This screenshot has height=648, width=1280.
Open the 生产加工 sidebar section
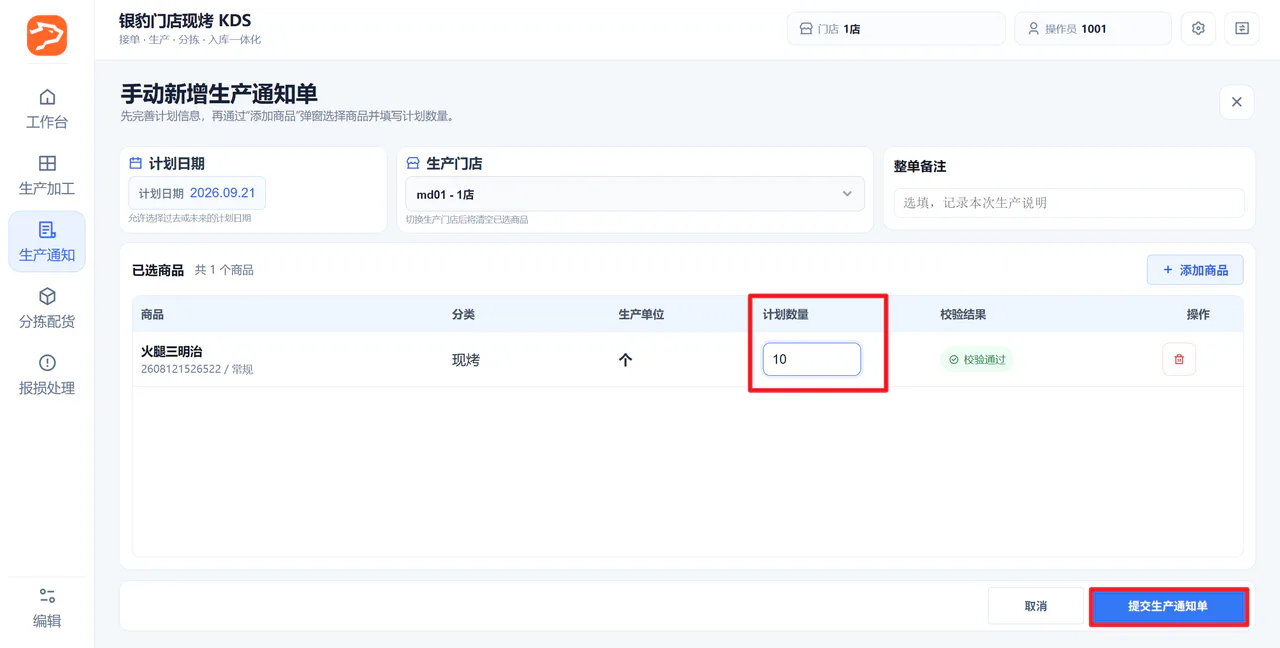tap(47, 175)
